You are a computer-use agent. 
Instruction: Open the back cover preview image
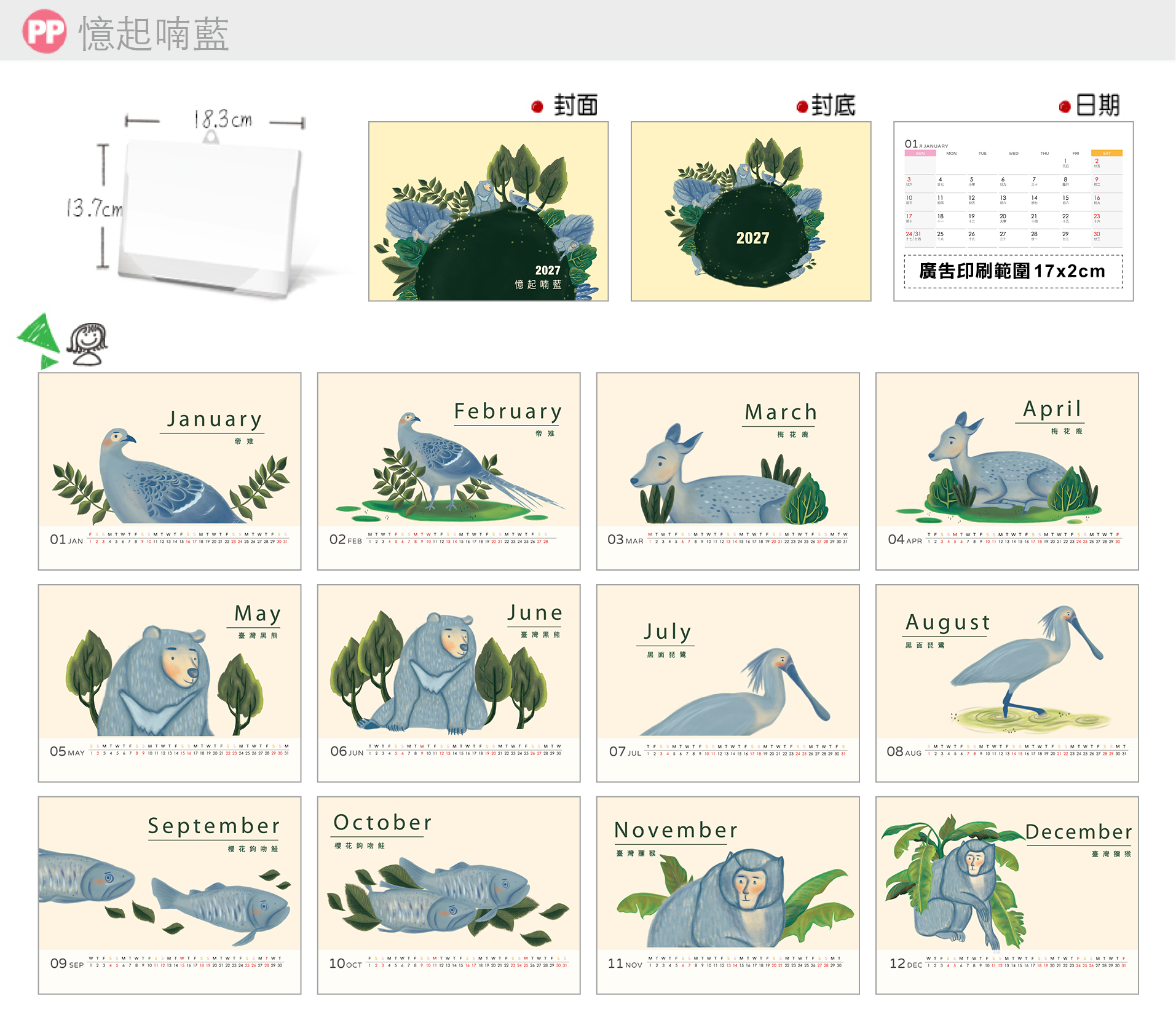(x=751, y=212)
